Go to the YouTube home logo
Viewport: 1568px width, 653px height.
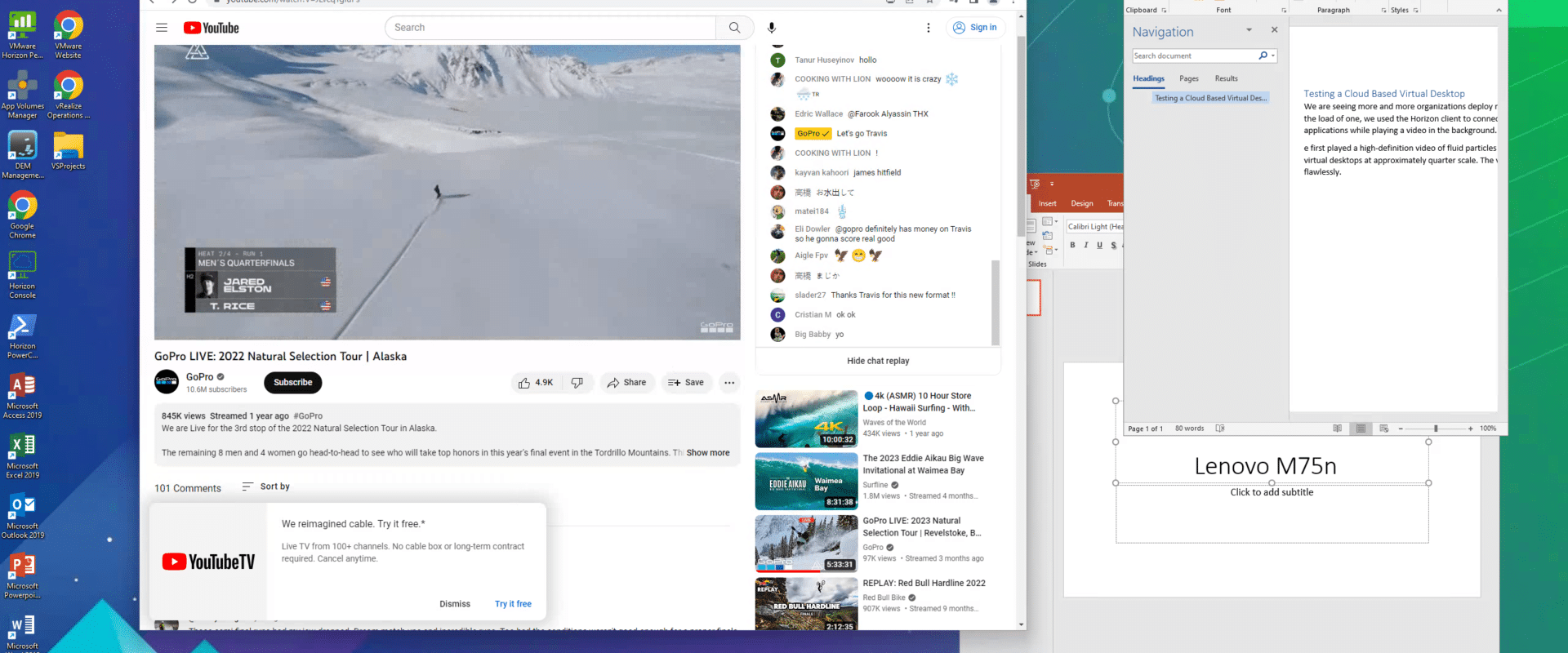pos(212,28)
